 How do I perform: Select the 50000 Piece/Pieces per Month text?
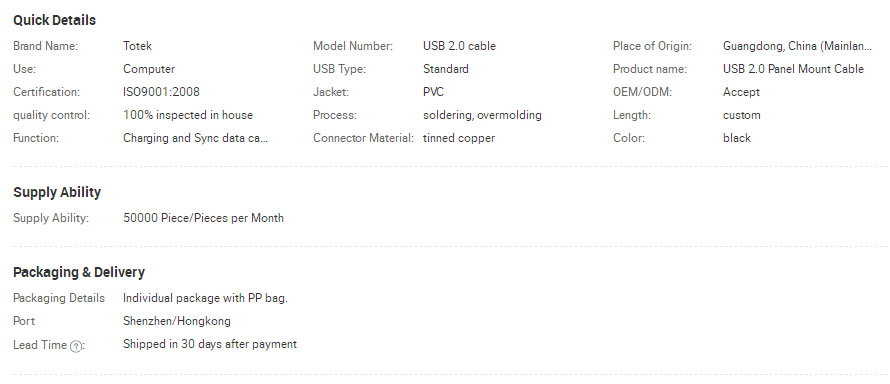click(x=203, y=218)
